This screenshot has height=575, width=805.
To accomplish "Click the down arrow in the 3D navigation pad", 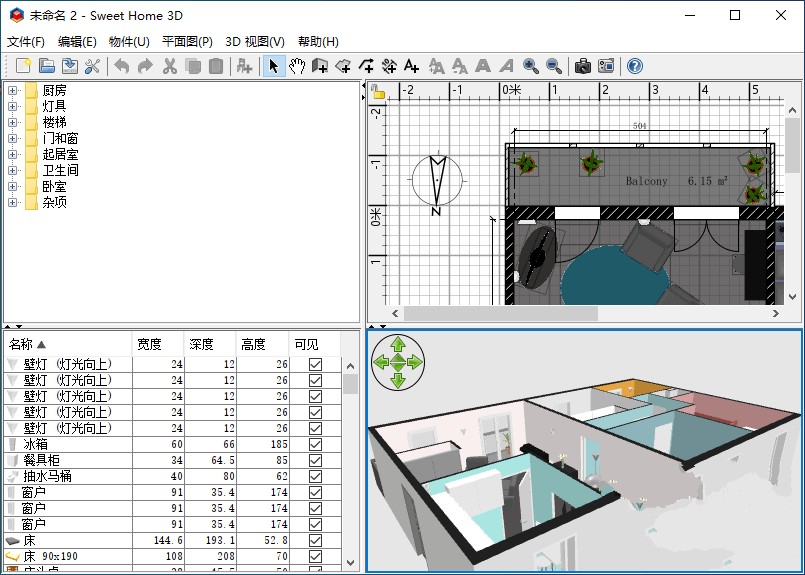I will pos(398,380).
